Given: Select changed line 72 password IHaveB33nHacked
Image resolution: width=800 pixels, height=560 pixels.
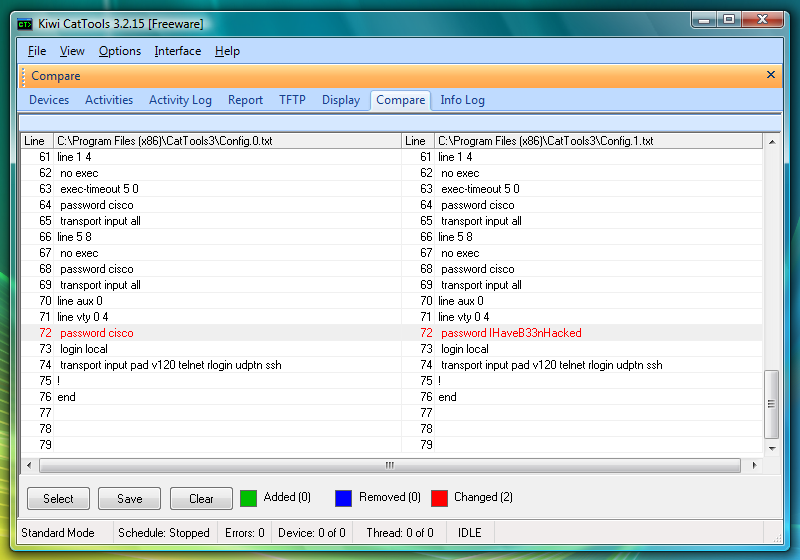Looking at the screenshot, I should (510, 333).
